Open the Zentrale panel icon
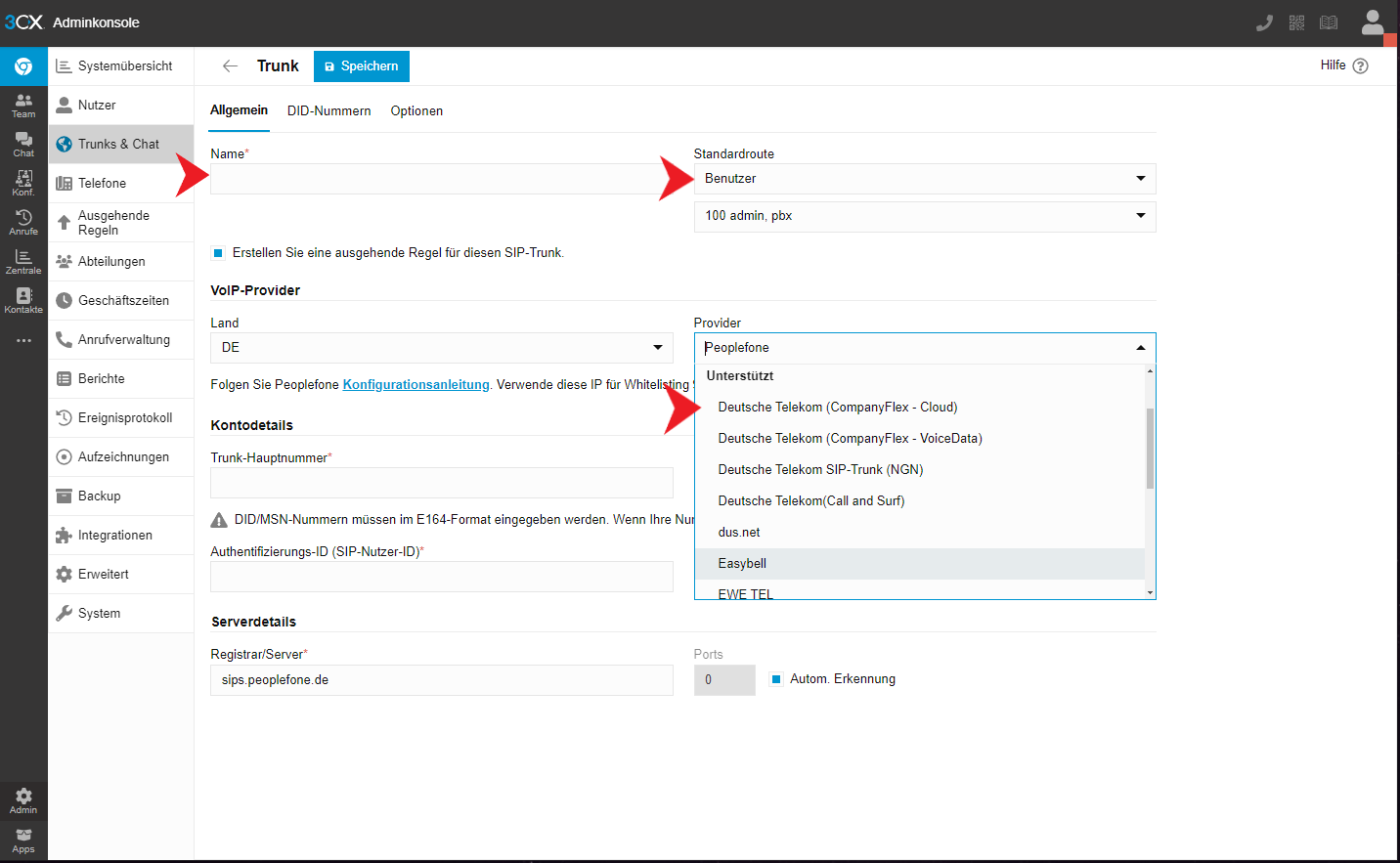This screenshot has width=1400, height=863. click(23, 262)
